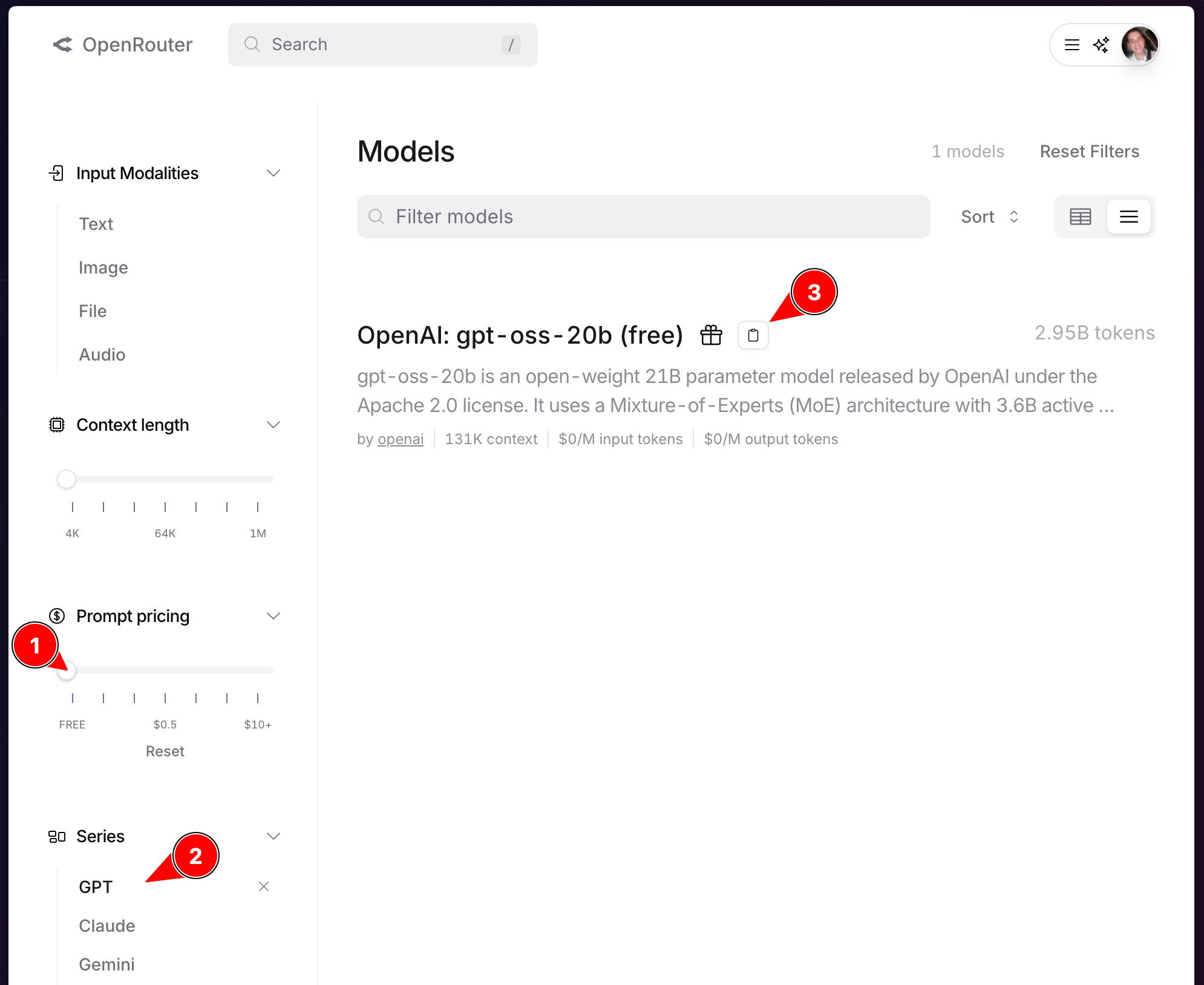Click the FREE pricing label

(x=73, y=724)
